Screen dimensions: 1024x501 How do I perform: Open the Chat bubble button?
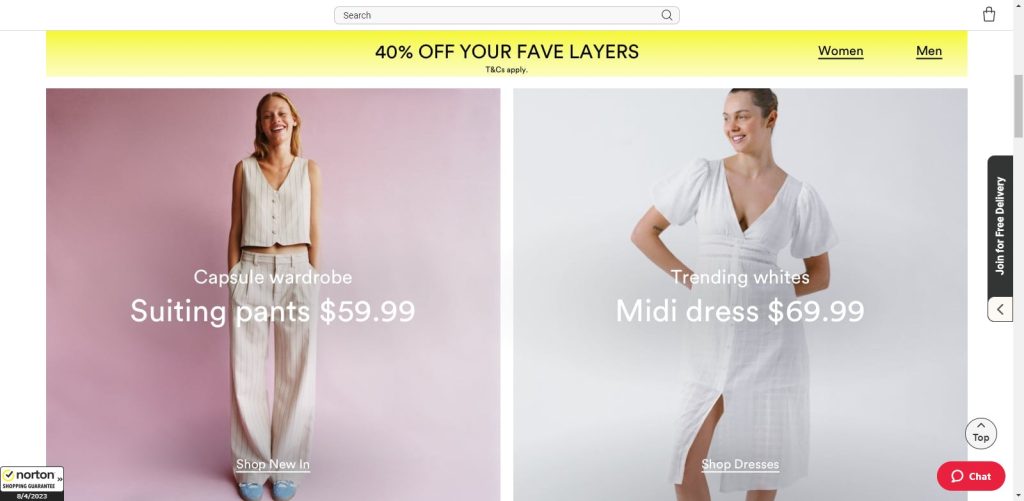[x=970, y=476]
